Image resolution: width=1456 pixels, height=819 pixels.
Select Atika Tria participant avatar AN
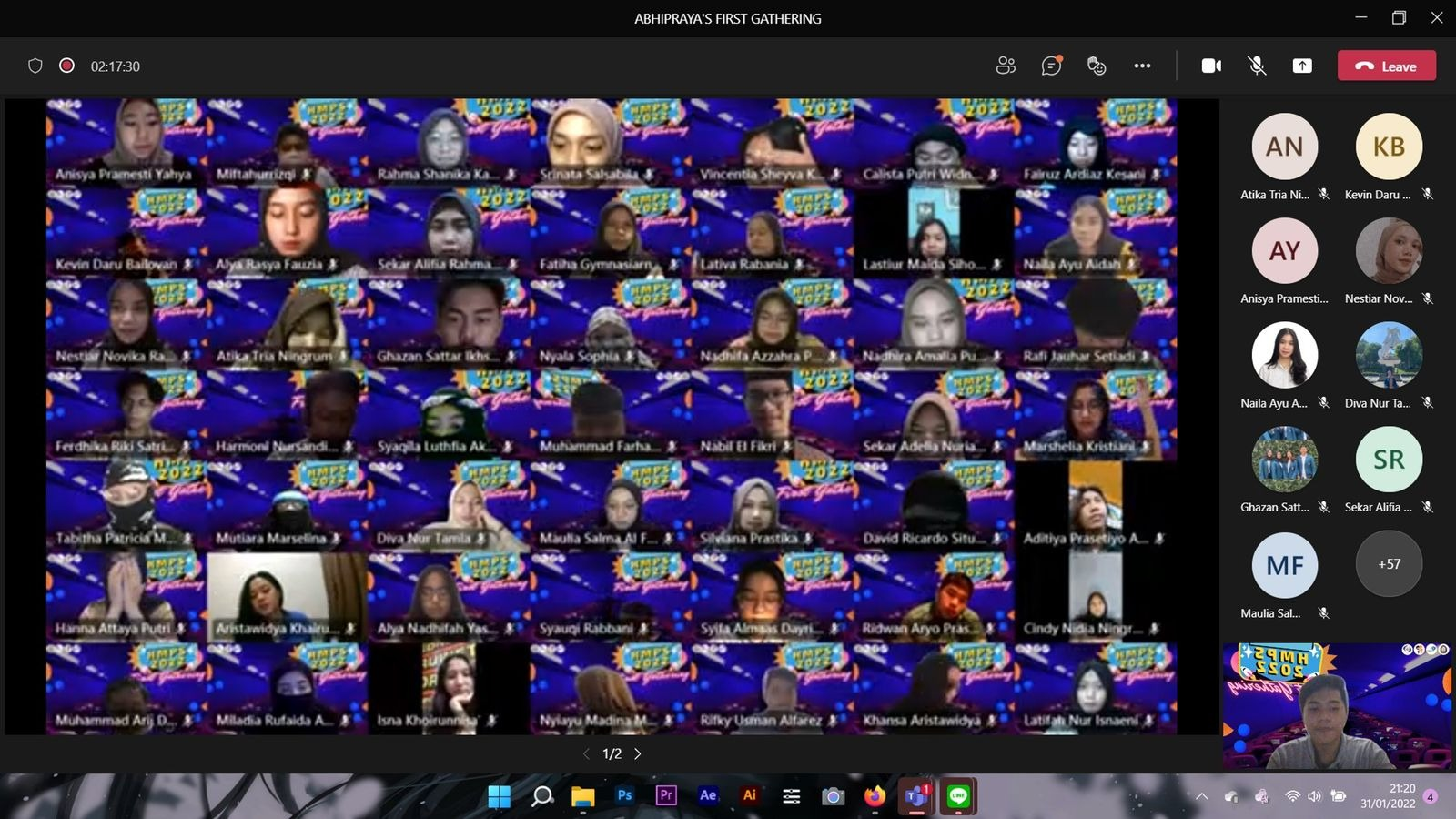click(1284, 147)
